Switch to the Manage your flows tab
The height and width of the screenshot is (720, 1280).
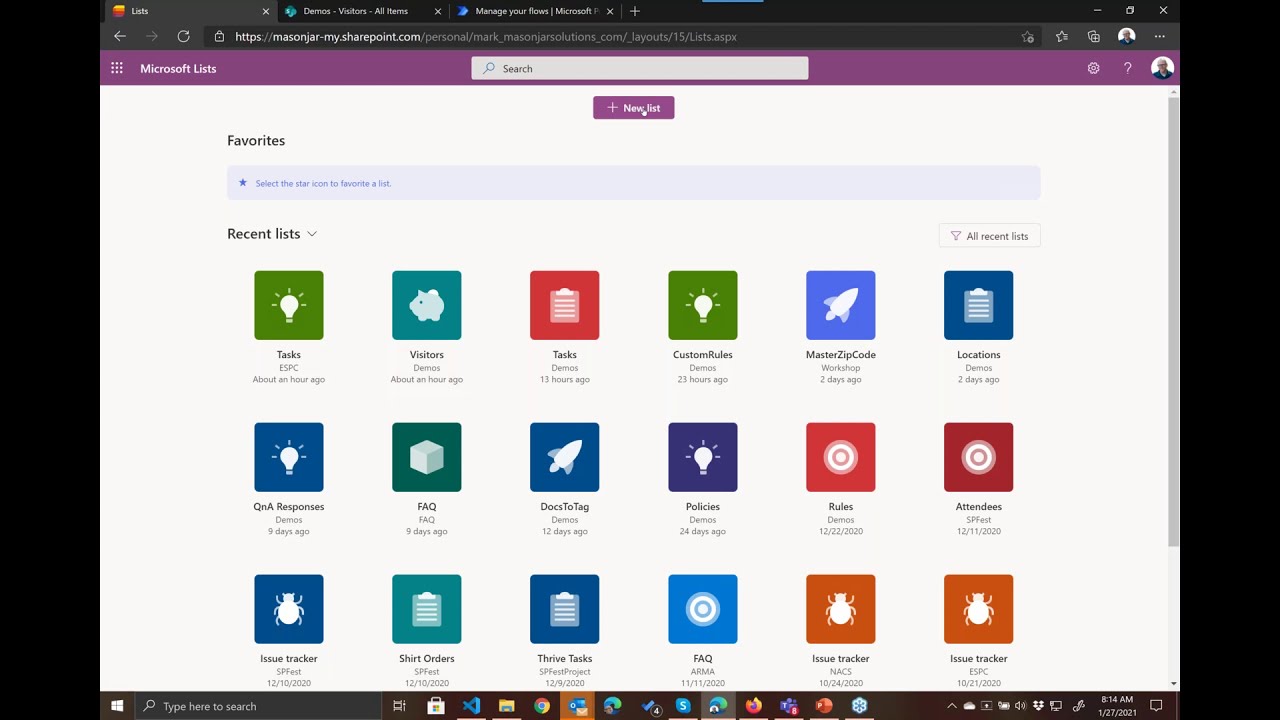tap(535, 11)
